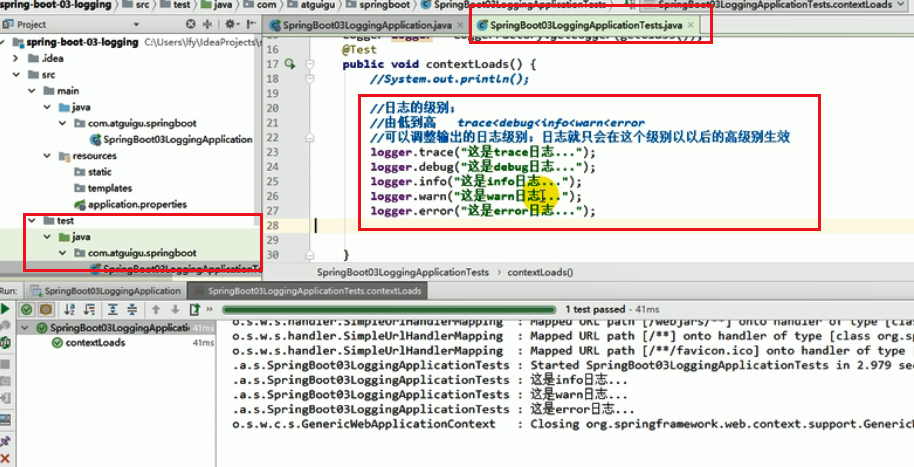Click contextLoads() in editor breadcrumb
This screenshot has width=914, height=467.
click(540, 272)
